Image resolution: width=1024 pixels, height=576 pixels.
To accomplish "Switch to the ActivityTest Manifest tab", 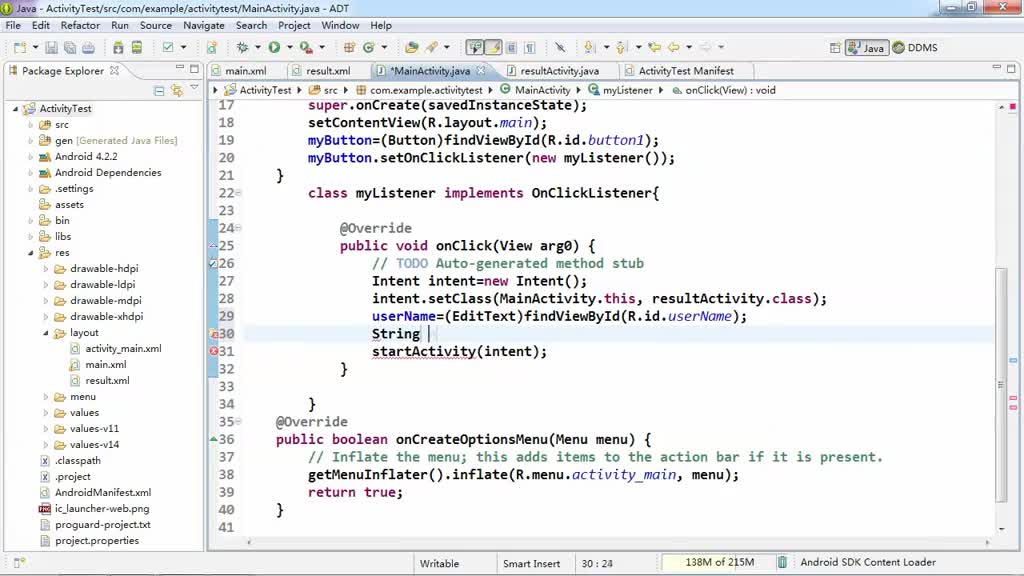I will (x=685, y=71).
